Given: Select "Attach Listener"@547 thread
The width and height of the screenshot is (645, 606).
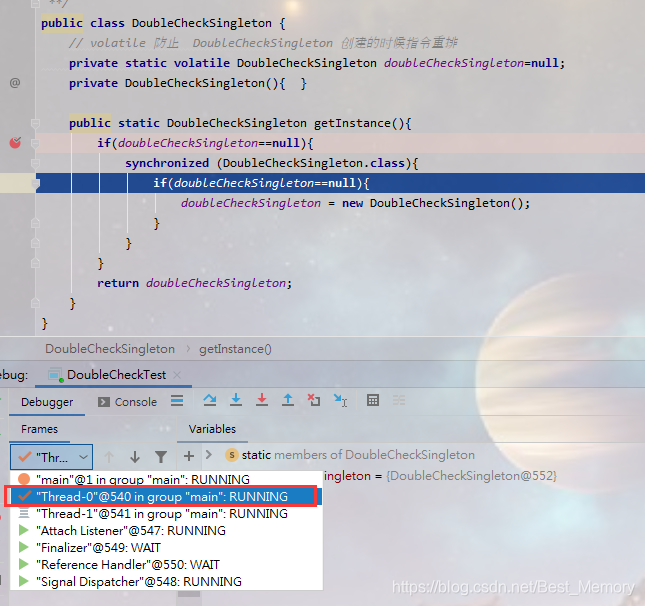Looking at the screenshot, I should [x=166, y=531].
